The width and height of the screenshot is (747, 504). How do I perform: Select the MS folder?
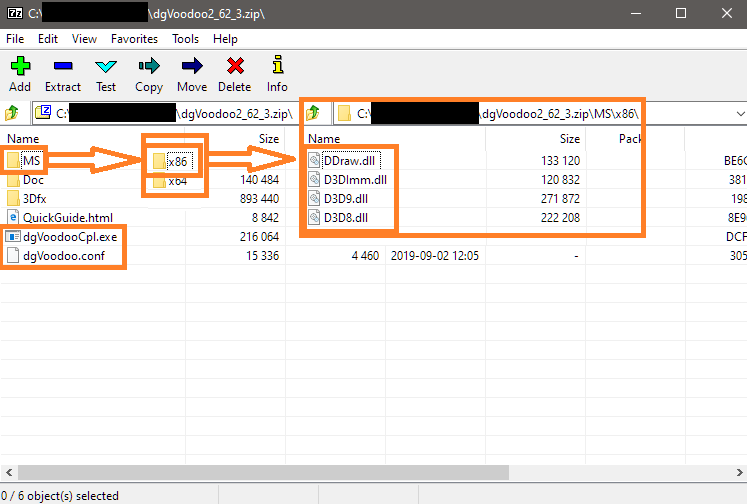32,161
